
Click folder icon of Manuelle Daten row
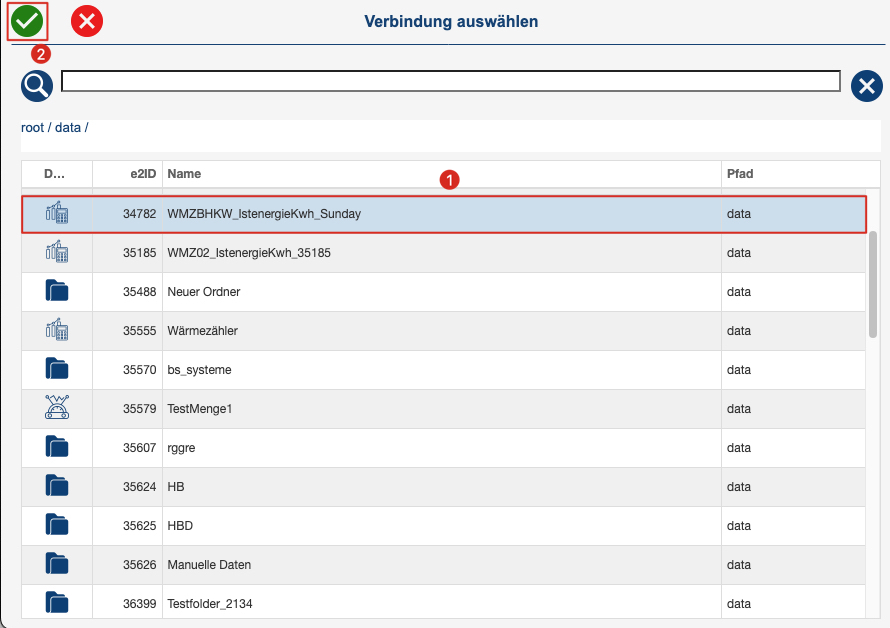coord(57,563)
